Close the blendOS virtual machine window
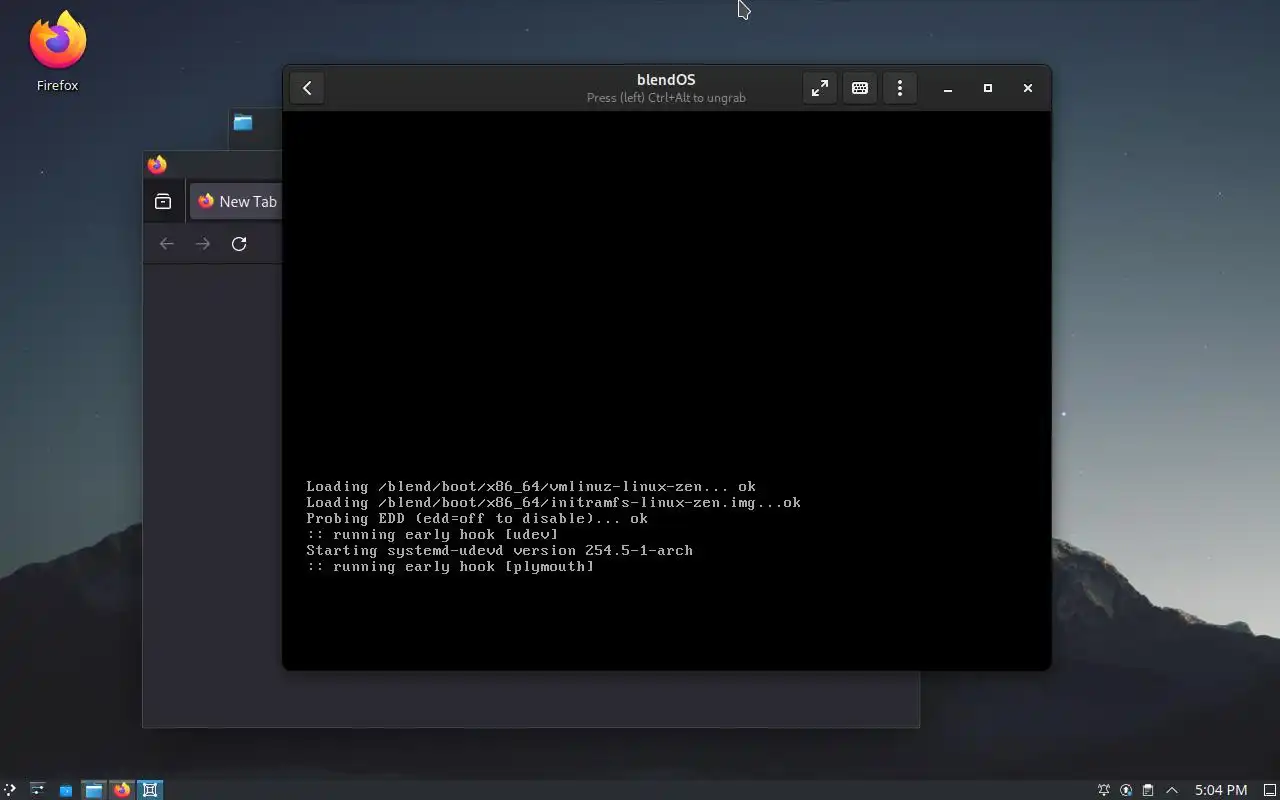Viewport: 1280px width, 800px height. pyautogui.click(x=1028, y=88)
